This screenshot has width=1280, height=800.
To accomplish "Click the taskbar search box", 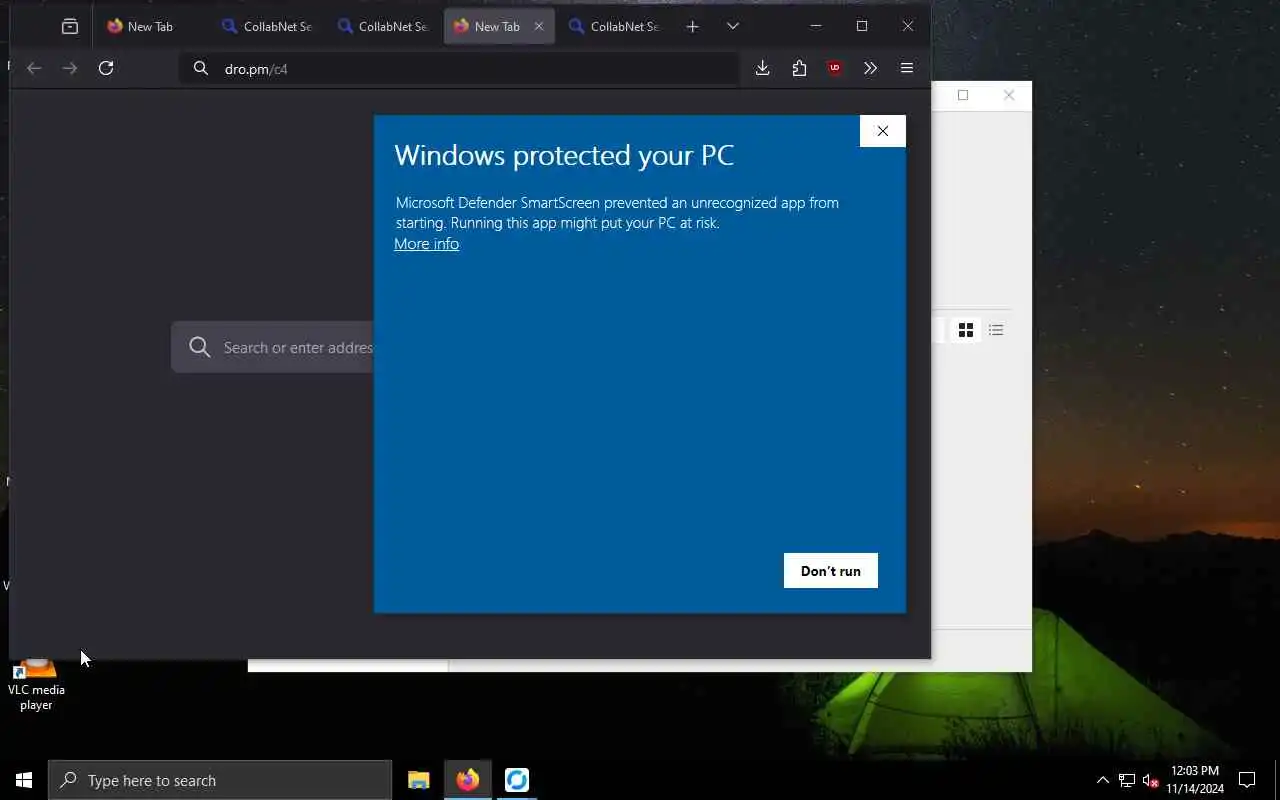I will pyautogui.click(x=220, y=780).
